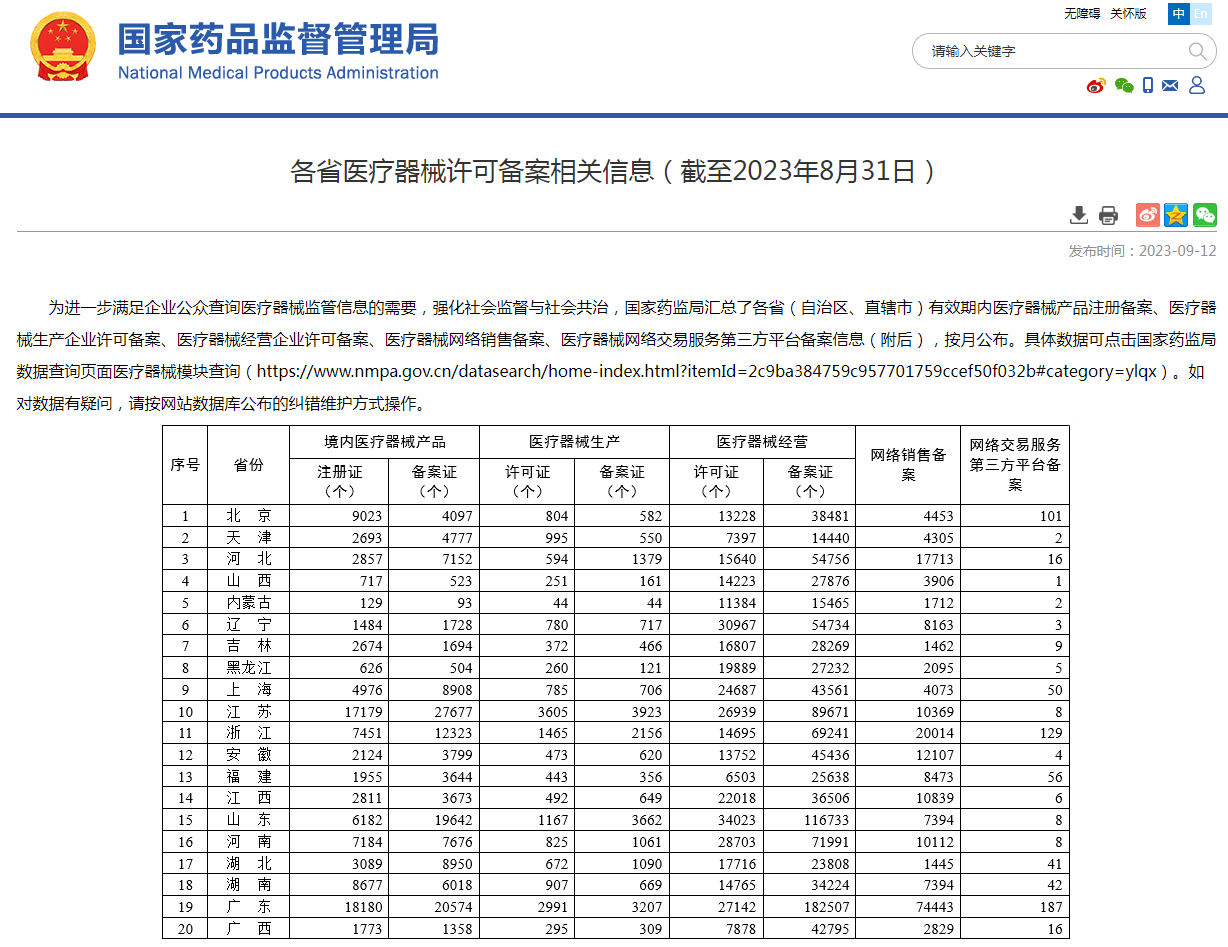Click the value 9023 in the 北京 row
Viewport: 1228px width, 947px height.
click(365, 516)
